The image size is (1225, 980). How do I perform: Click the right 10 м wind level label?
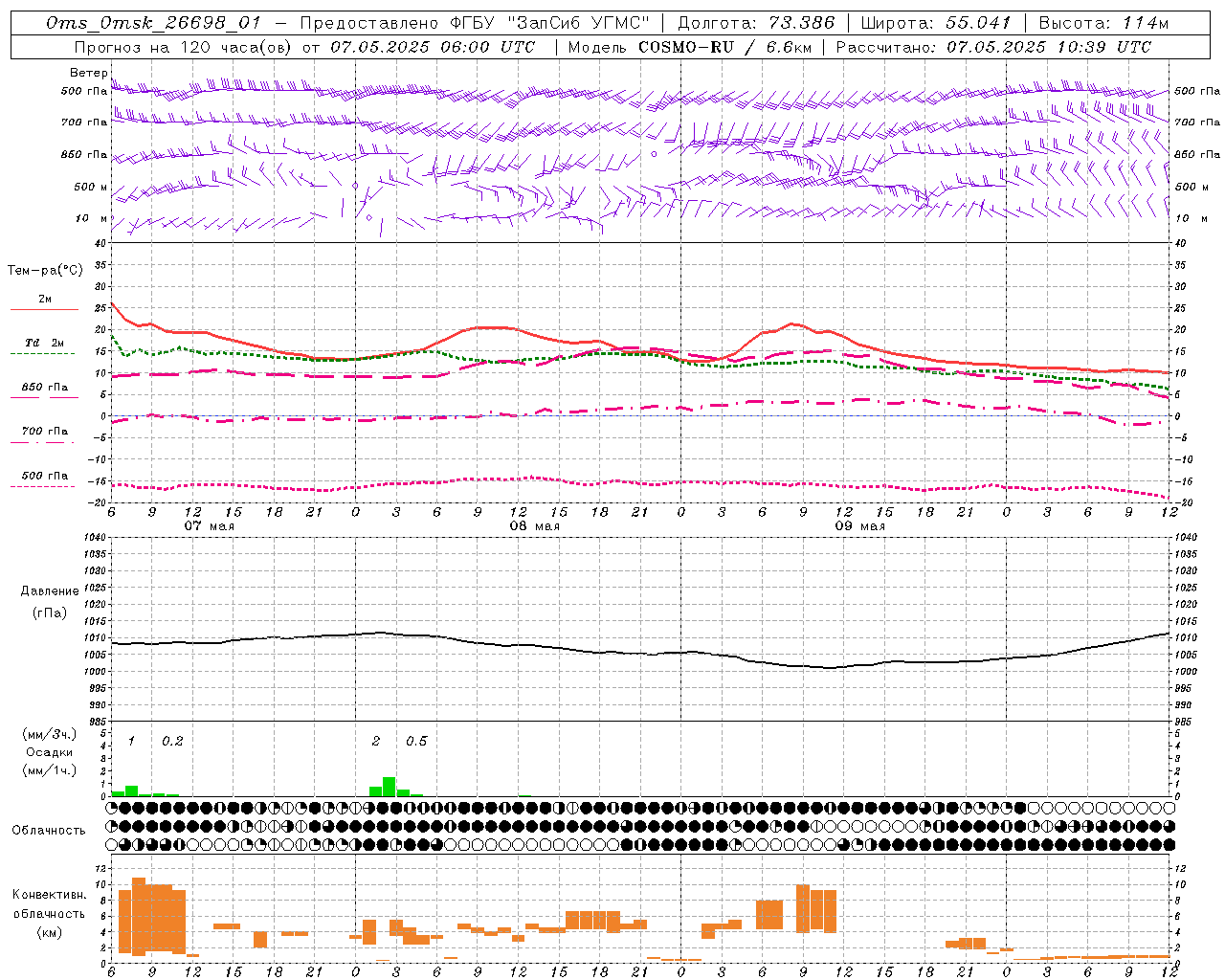tap(1190, 218)
